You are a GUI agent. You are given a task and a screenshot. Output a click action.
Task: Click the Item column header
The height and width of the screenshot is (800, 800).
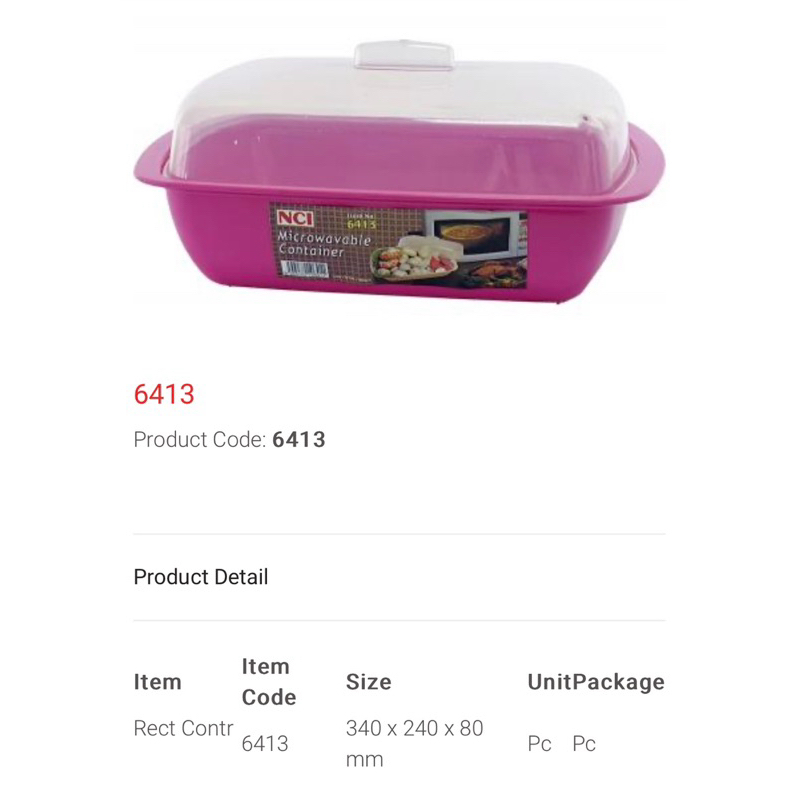(x=158, y=682)
